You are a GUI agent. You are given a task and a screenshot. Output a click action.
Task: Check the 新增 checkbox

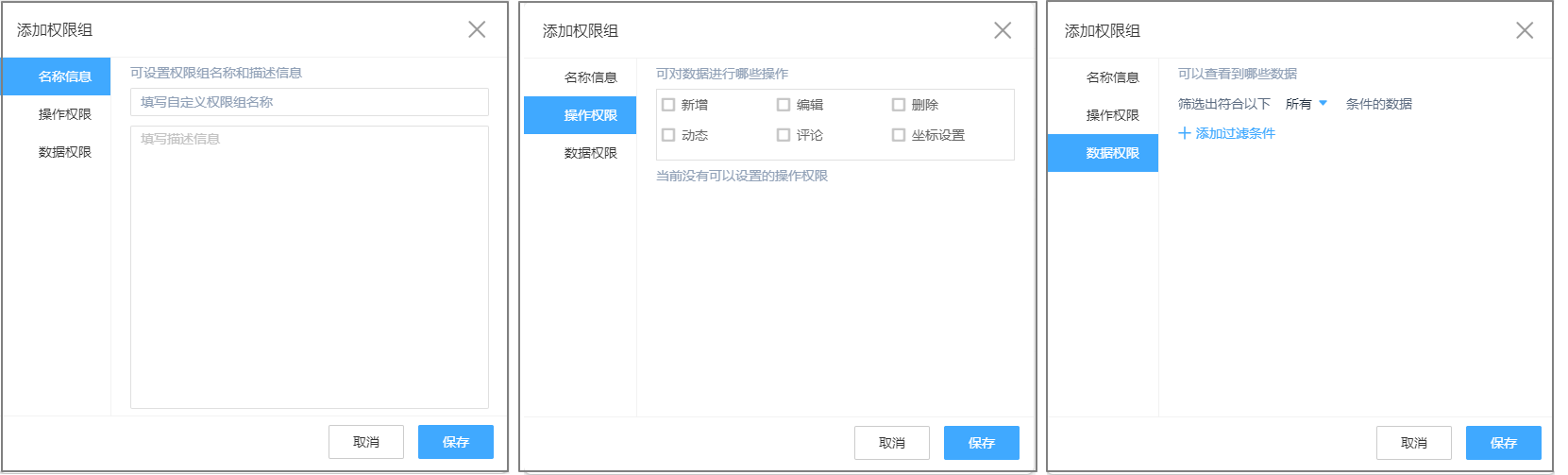668,105
